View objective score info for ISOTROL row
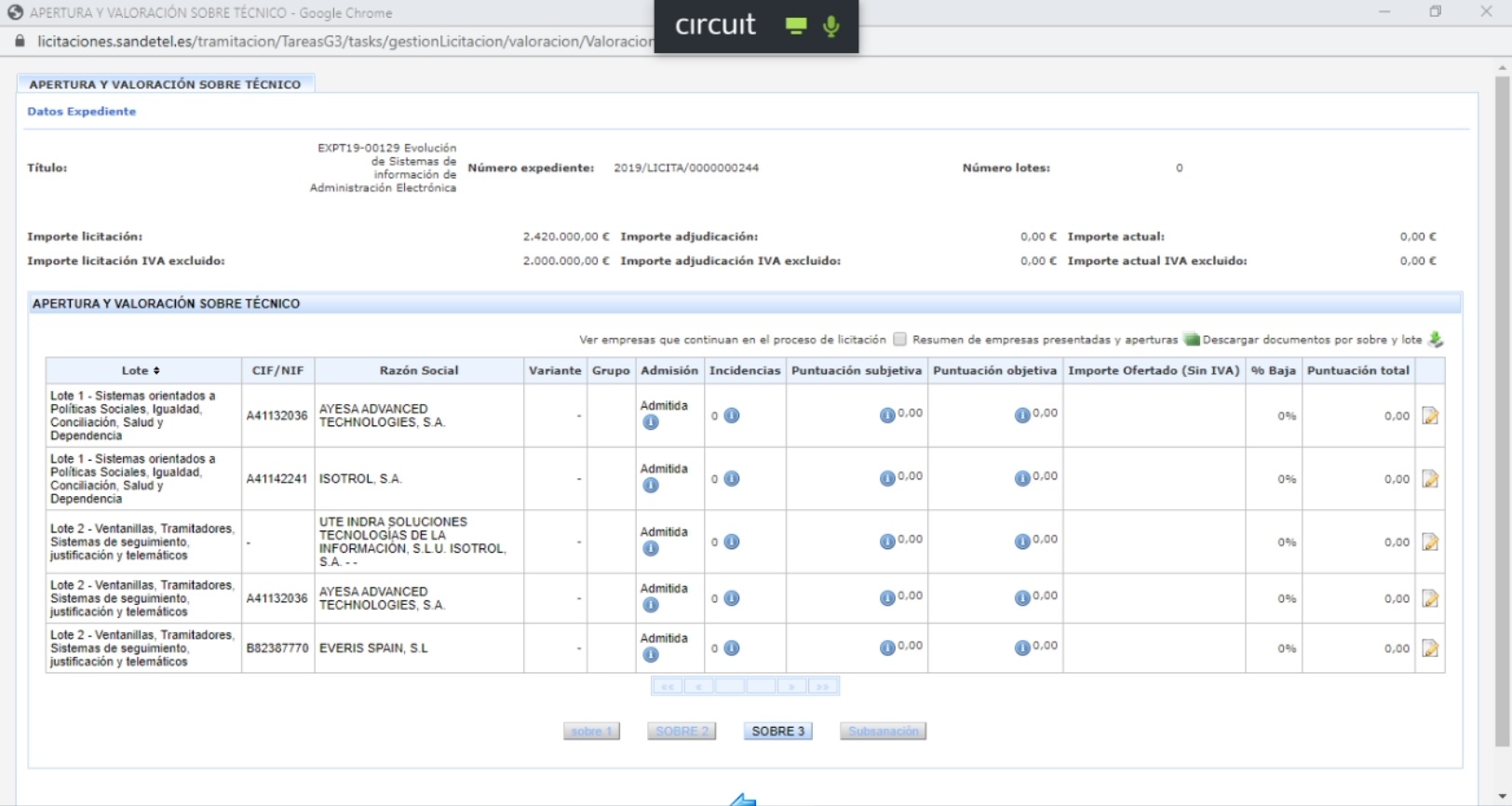 pos(1022,478)
